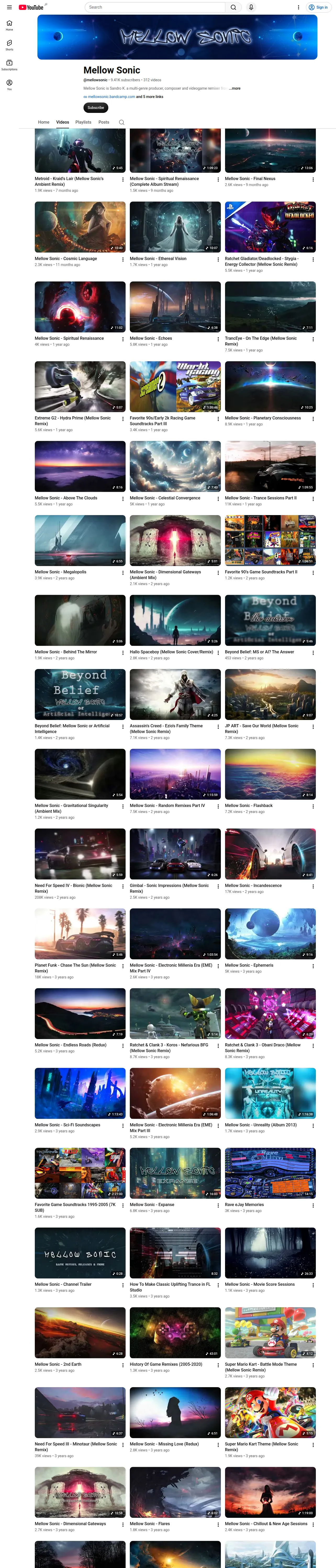This screenshot has width=336, height=1568.
Task: Open the action menu for Mellow Sonic - Echoes
Action: [x=218, y=339]
